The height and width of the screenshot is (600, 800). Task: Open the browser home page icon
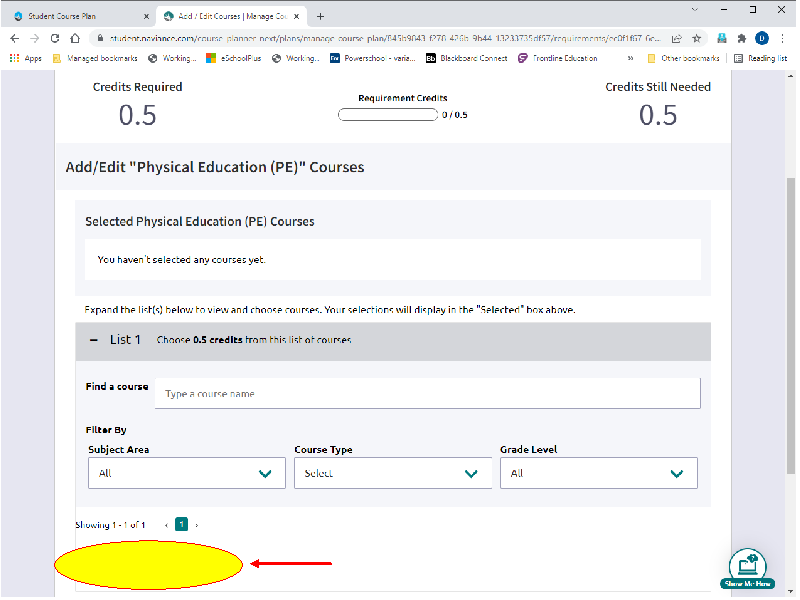point(75,38)
